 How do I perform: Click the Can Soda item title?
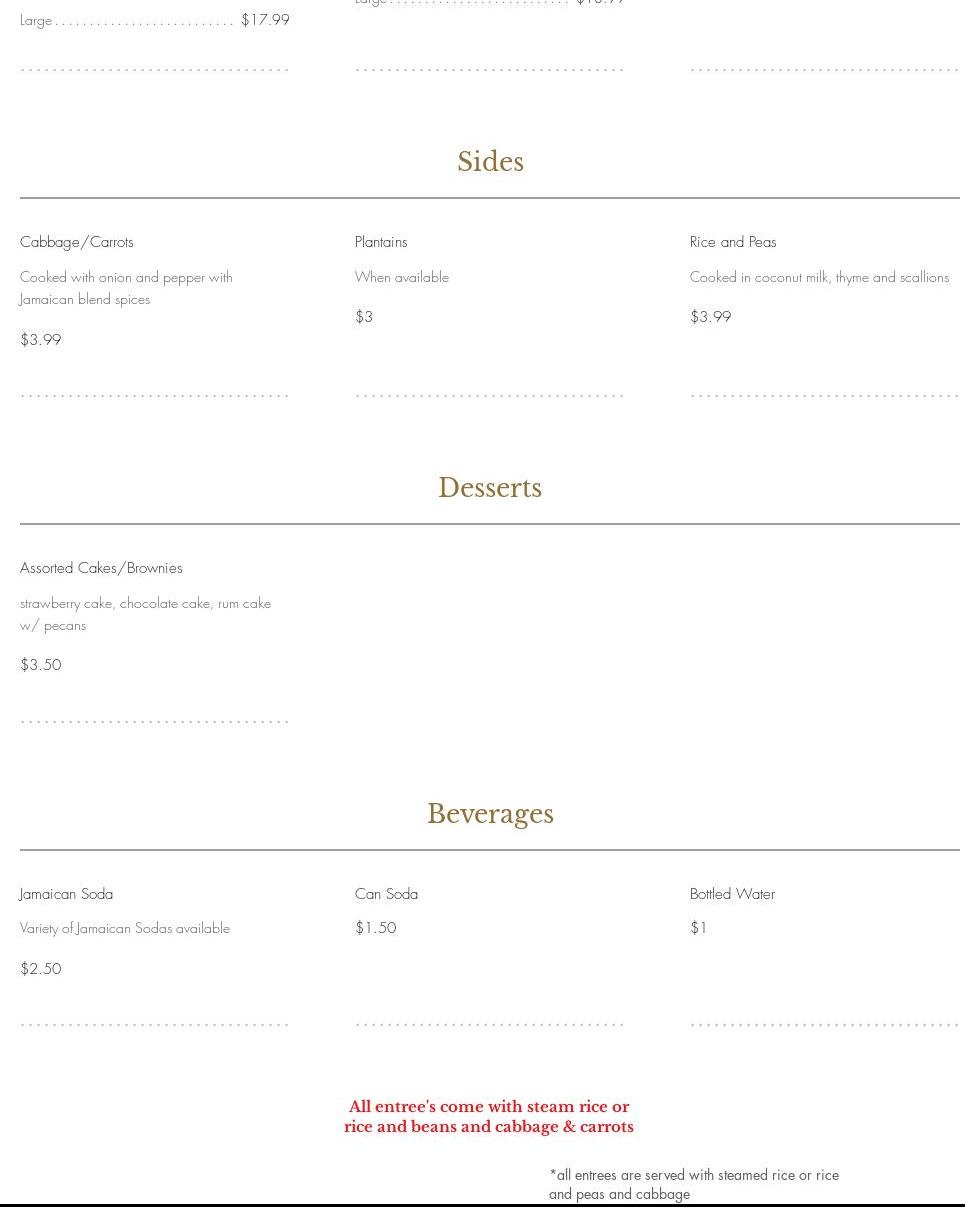[x=386, y=894]
